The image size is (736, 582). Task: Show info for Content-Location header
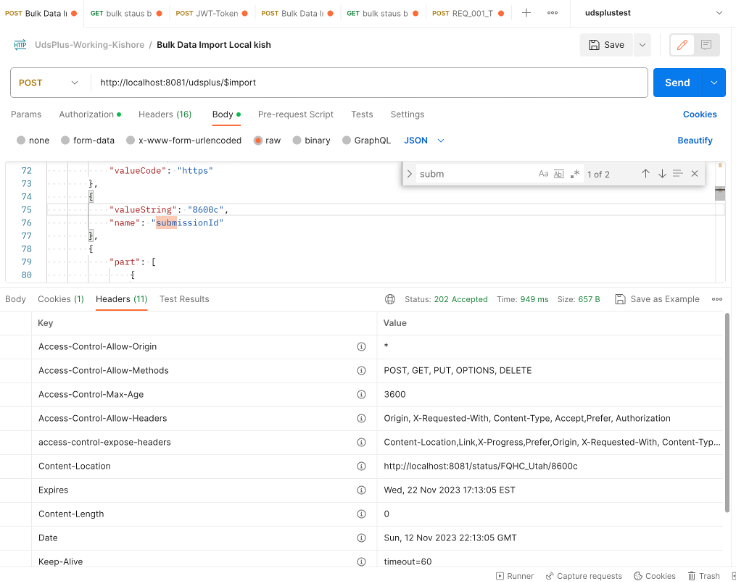361,467
